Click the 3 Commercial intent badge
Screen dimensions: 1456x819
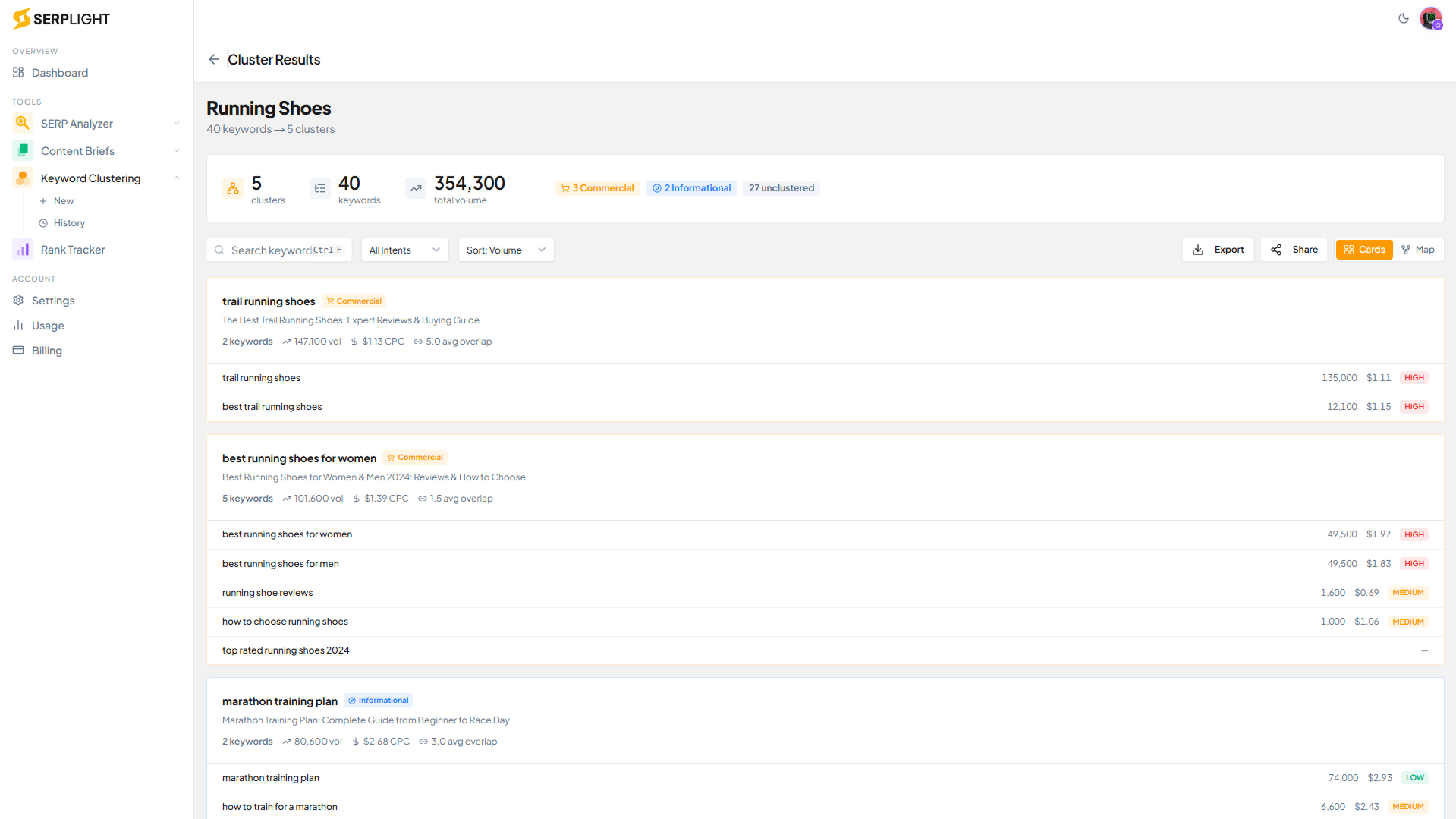tap(597, 187)
